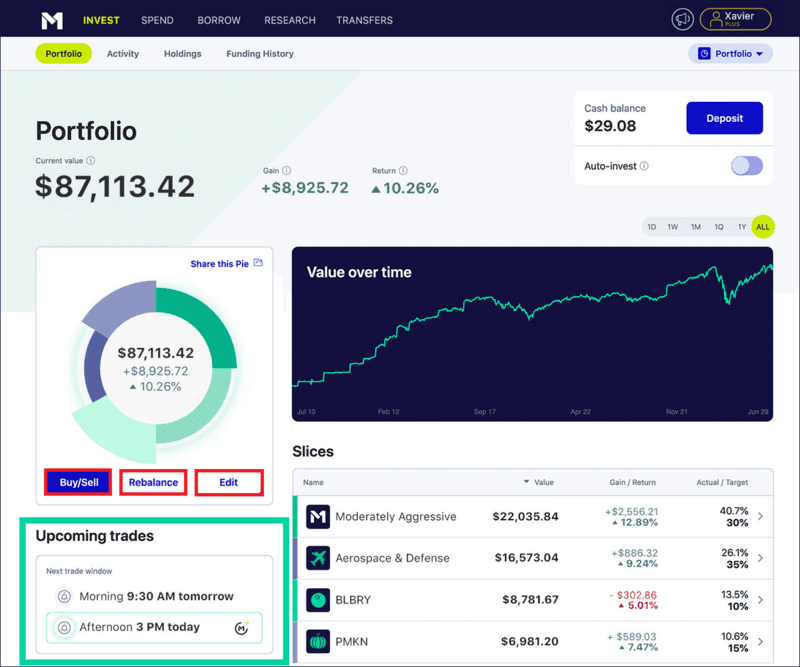This screenshot has height=667, width=800.
Task: Click the clock icon for Afternoon trade window
Action: coord(64,627)
